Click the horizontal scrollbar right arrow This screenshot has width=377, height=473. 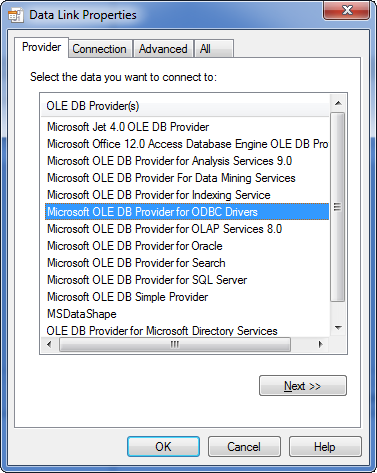tap(321, 344)
